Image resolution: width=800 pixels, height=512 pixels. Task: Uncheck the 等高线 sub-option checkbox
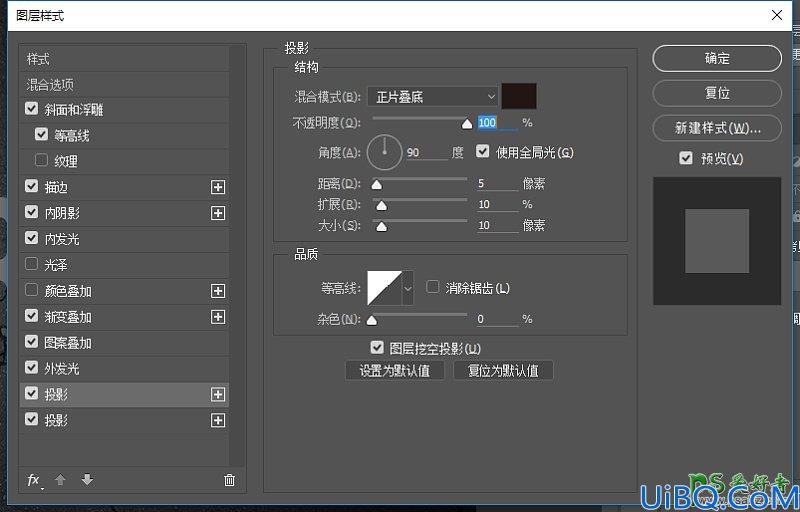(41, 135)
